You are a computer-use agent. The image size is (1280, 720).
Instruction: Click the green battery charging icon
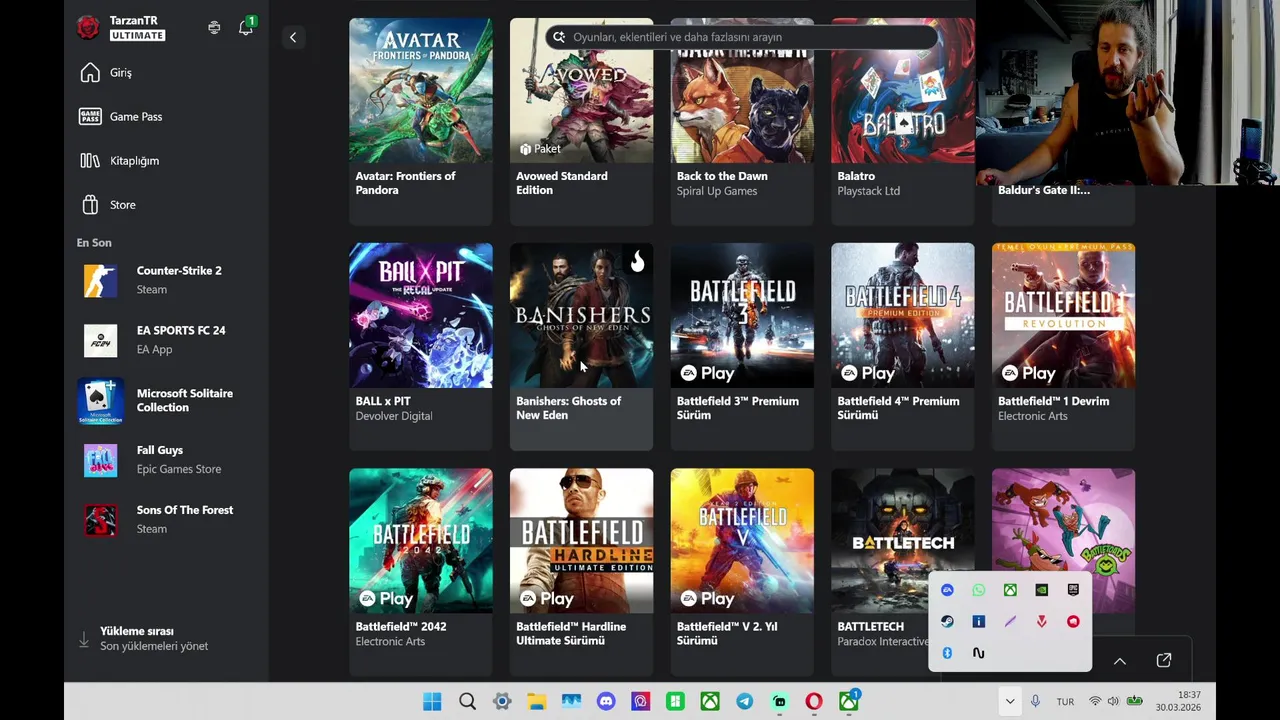pyautogui.click(x=1135, y=701)
